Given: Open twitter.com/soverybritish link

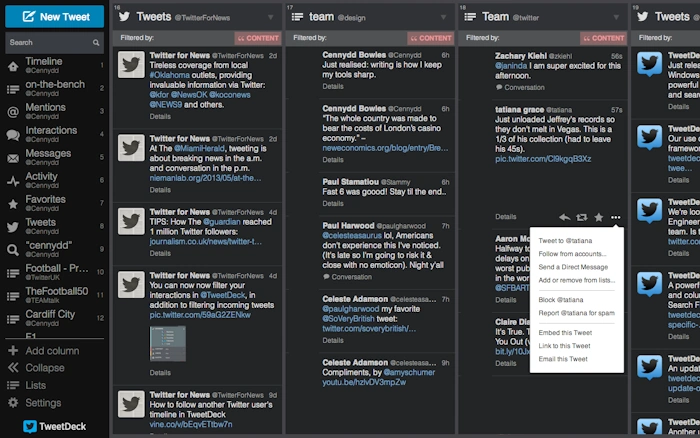Looking at the screenshot, I should point(369,329).
